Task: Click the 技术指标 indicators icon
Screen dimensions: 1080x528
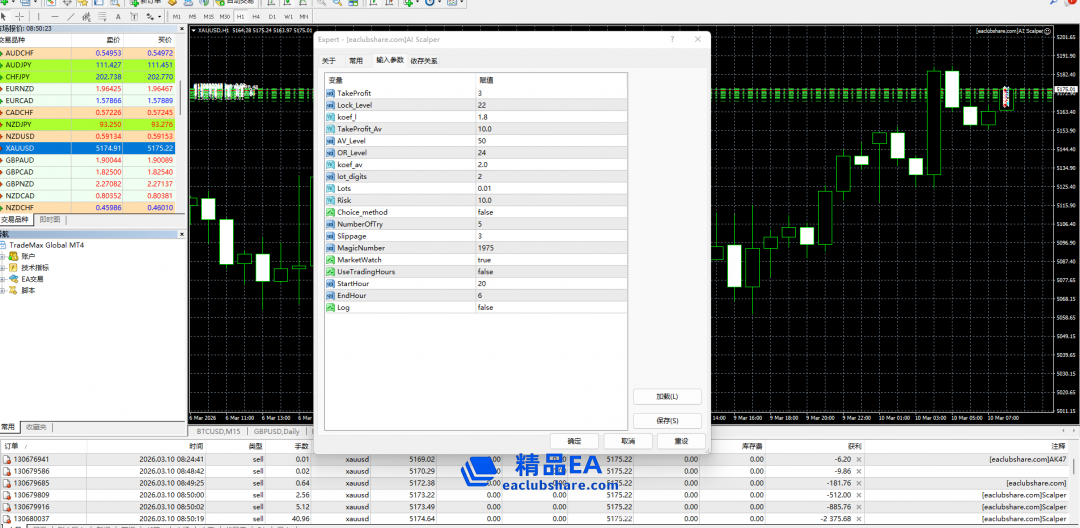Action: point(15,268)
